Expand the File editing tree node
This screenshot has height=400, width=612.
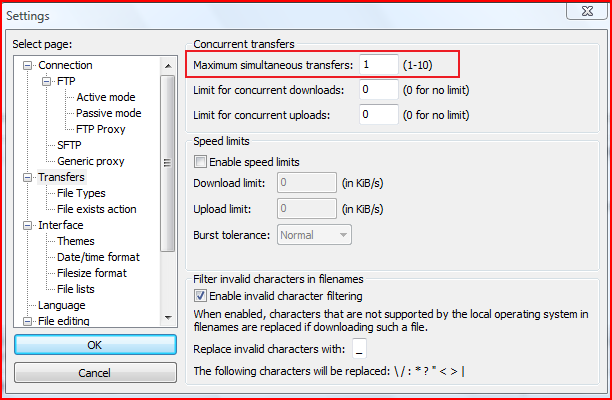point(28,321)
